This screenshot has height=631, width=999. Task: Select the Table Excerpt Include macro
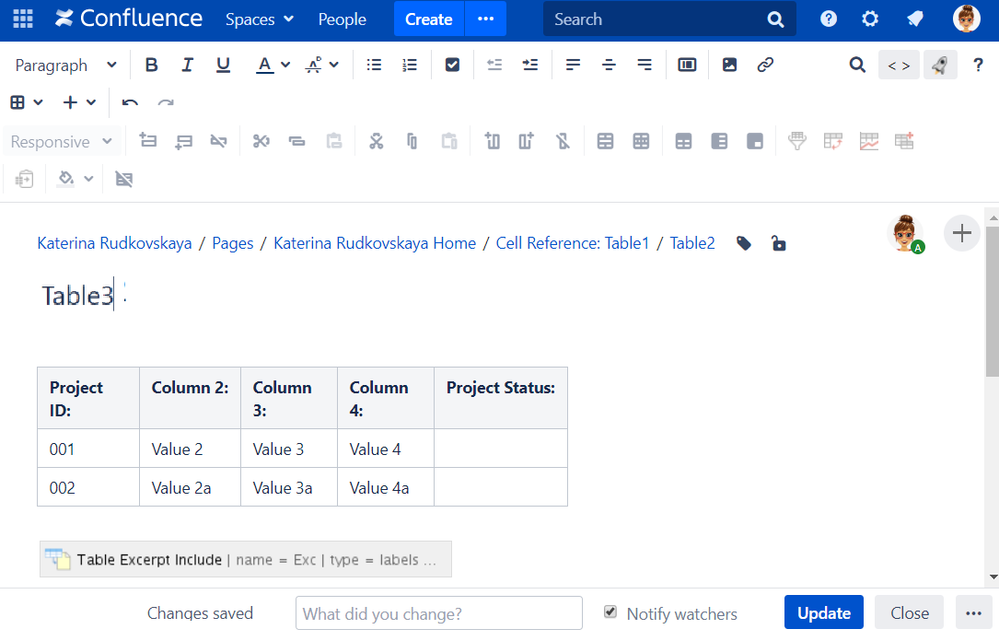[x=245, y=559]
